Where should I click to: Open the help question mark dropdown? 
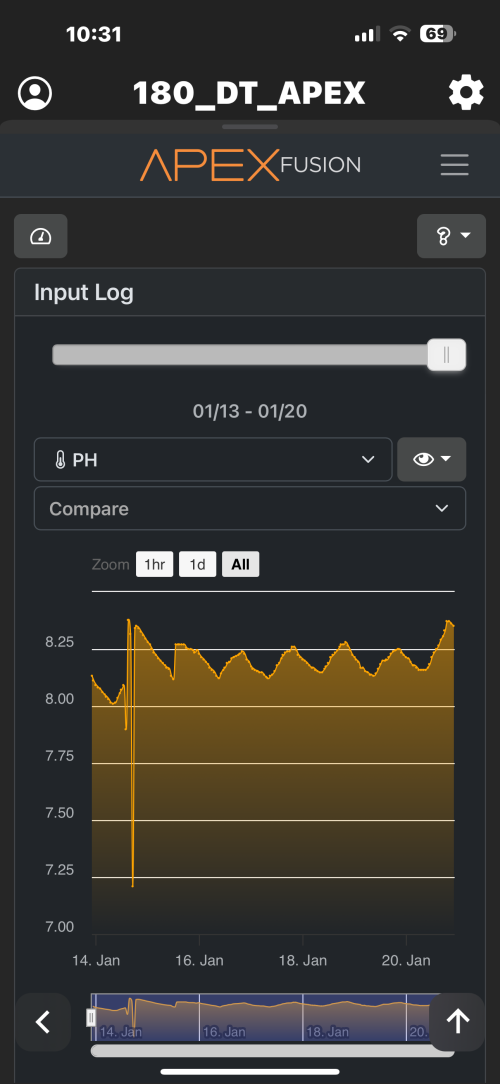coord(452,236)
